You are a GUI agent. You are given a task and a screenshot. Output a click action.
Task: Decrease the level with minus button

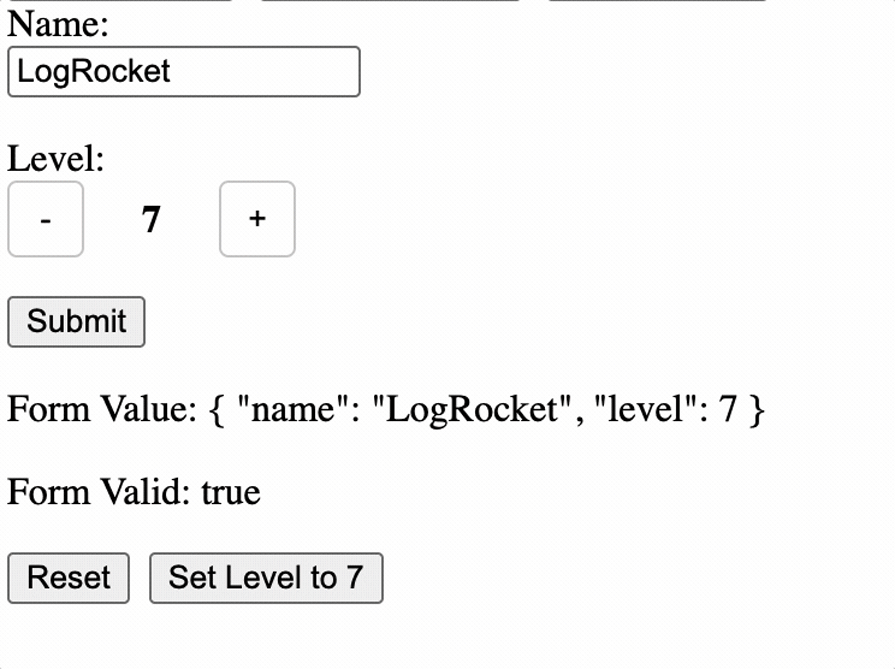pyautogui.click(x=45, y=219)
